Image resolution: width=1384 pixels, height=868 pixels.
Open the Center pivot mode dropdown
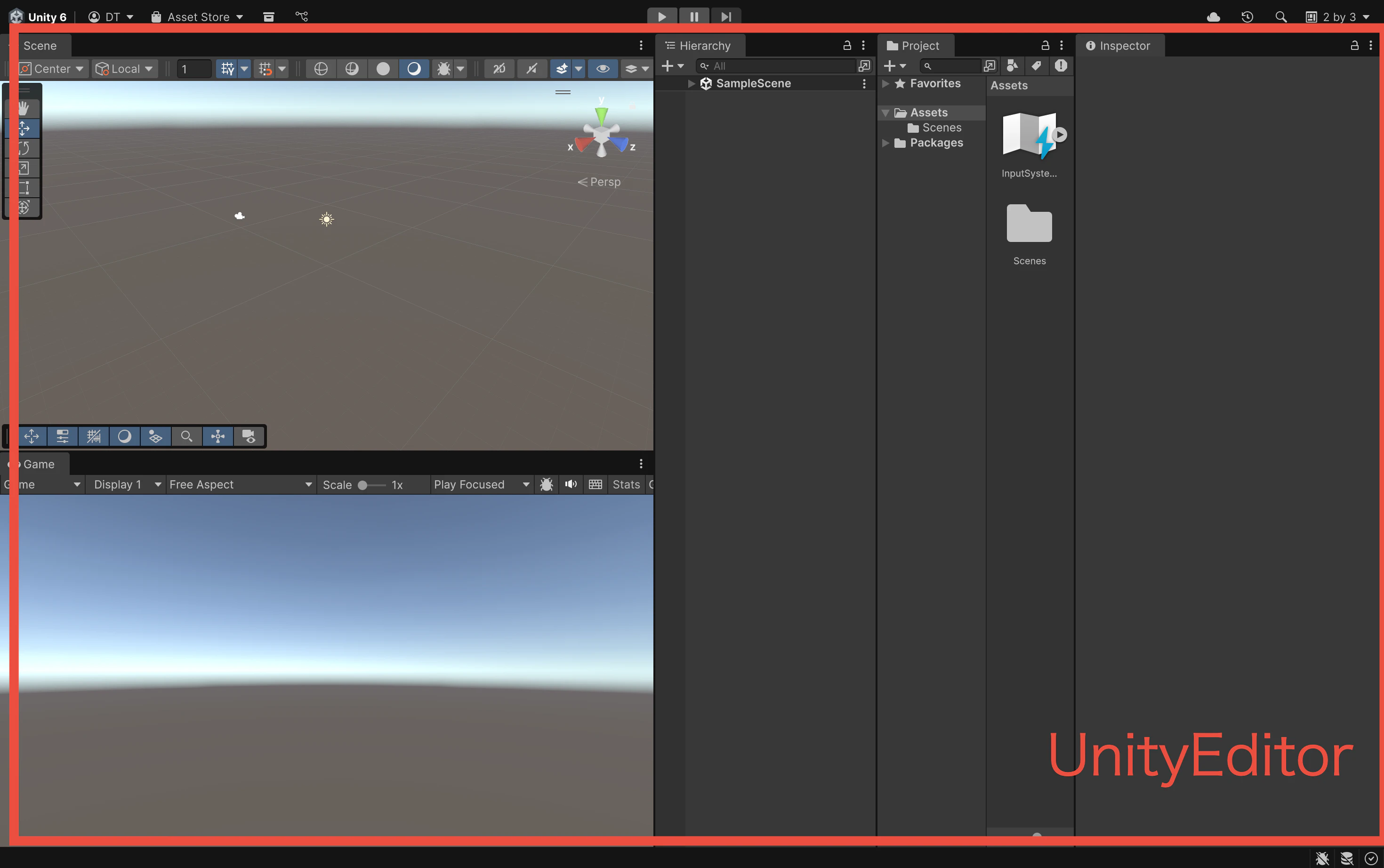pyautogui.click(x=52, y=69)
